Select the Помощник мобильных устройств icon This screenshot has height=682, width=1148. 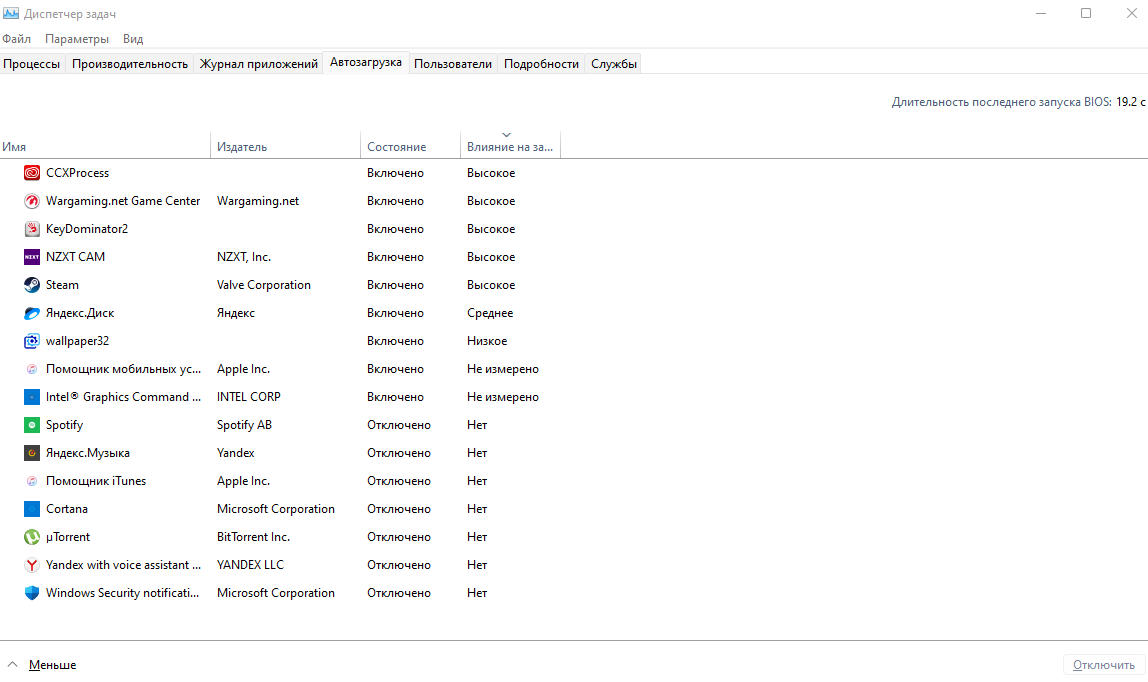point(31,369)
